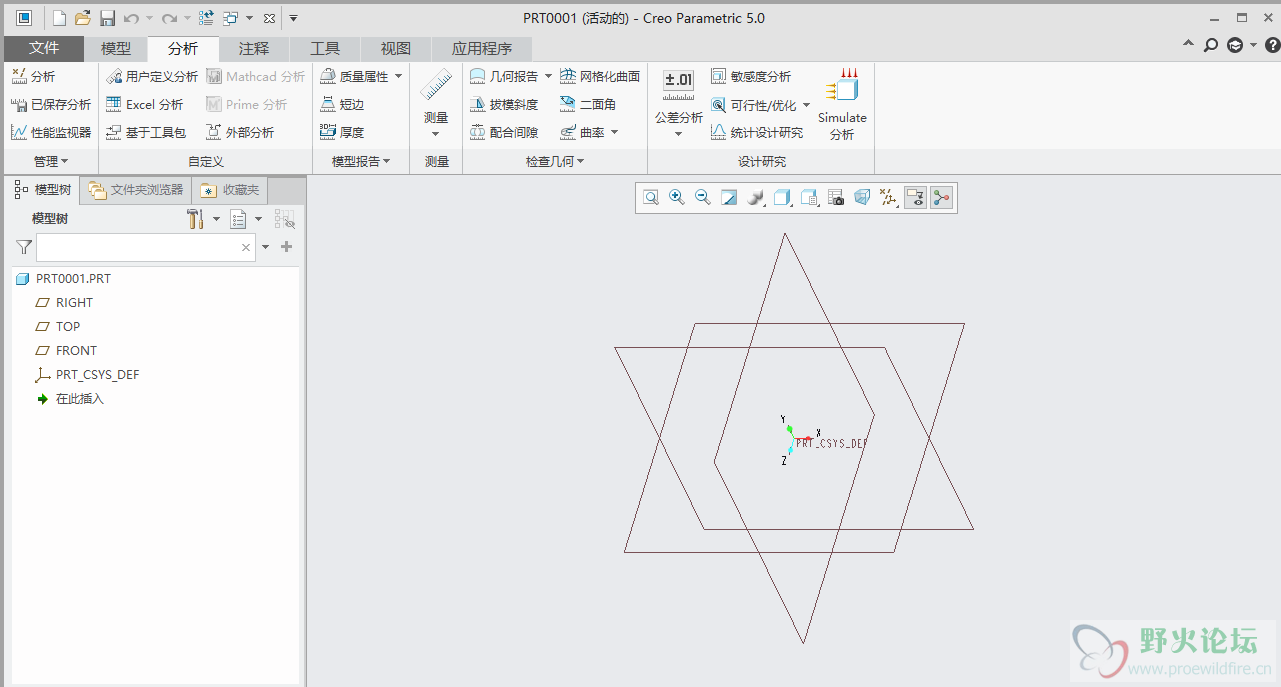Open the Datum Display Filters icon

click(888, 198)
